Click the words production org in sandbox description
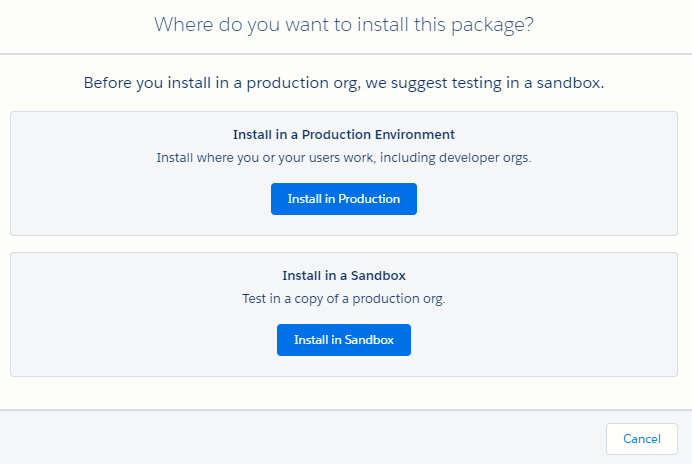Viewport: 692px width, 464px height. click(x=398, y=299)
